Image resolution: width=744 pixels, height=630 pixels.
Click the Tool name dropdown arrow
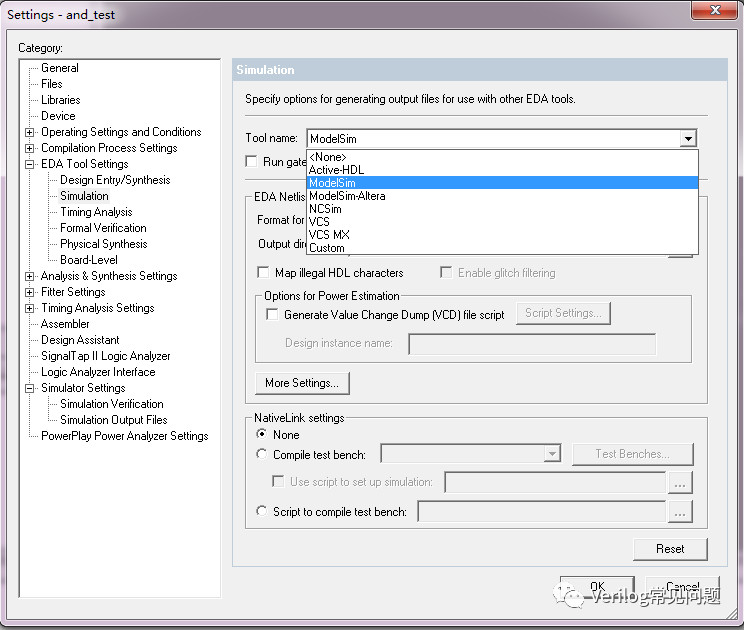tap(688, 139)
